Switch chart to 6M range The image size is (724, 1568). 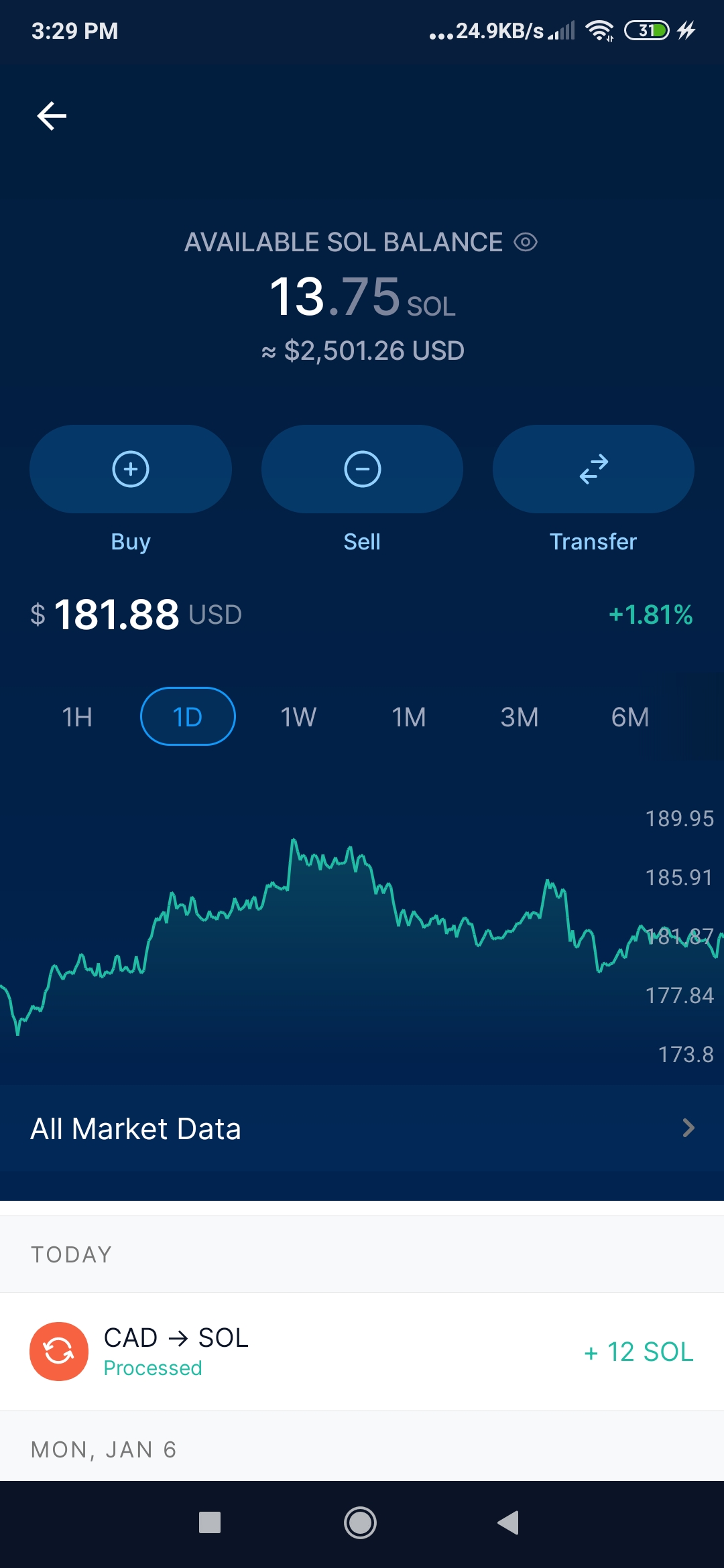630,717
